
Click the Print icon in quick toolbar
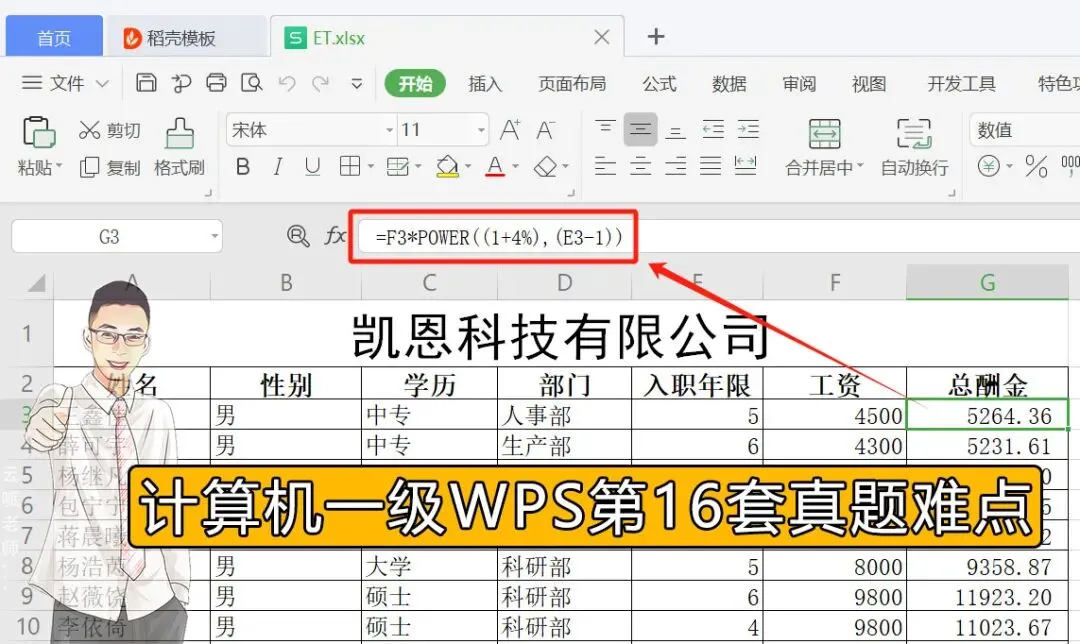[x=216, y=83]
